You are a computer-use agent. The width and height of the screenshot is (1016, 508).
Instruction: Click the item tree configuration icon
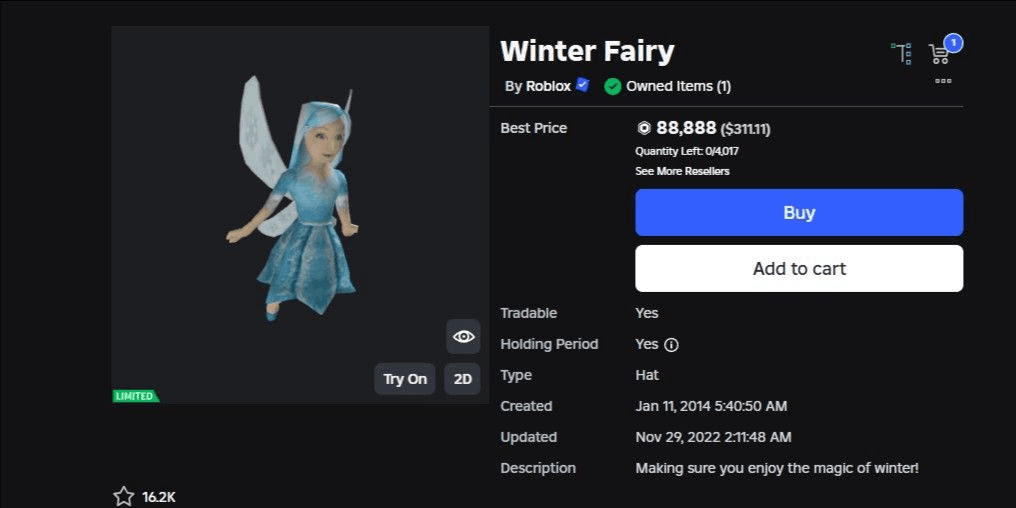901,54
